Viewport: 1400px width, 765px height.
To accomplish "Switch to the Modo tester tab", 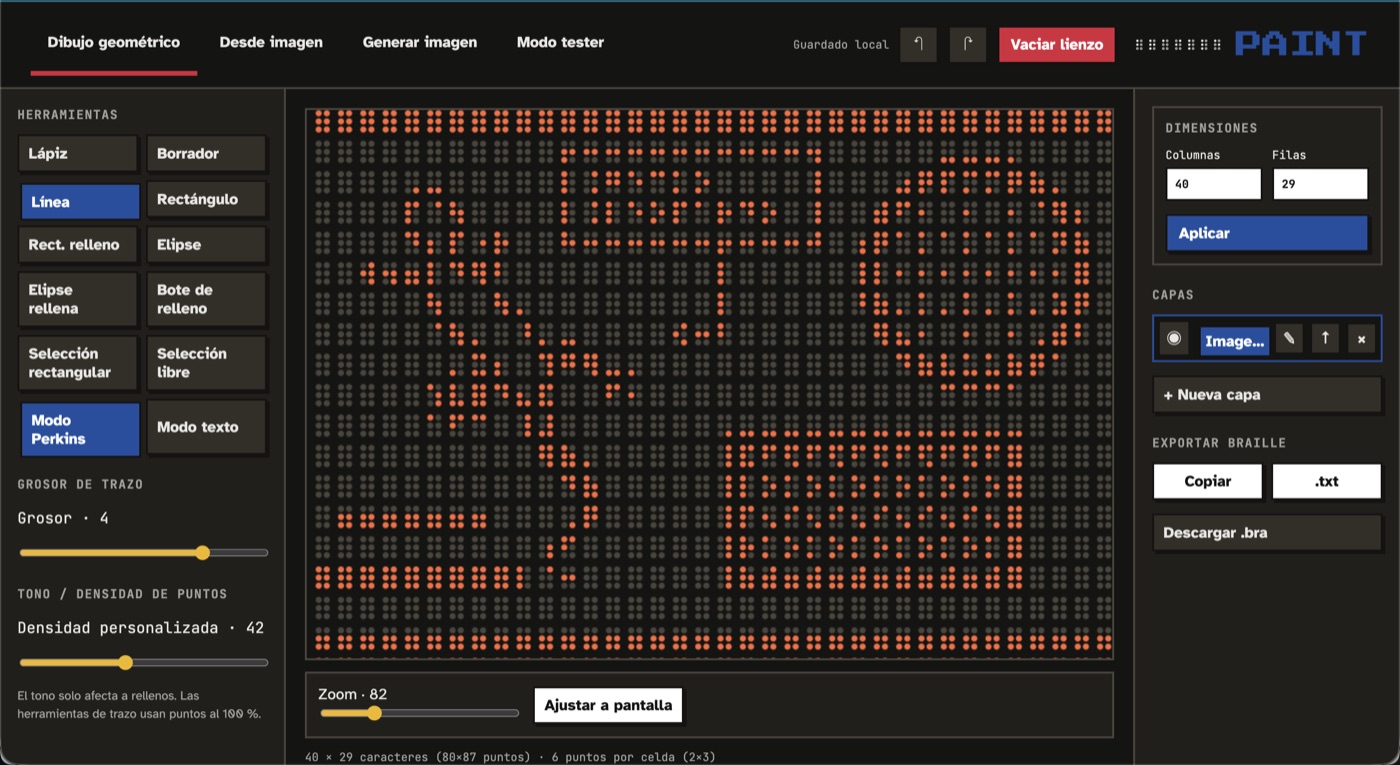I will click(560, 42).
